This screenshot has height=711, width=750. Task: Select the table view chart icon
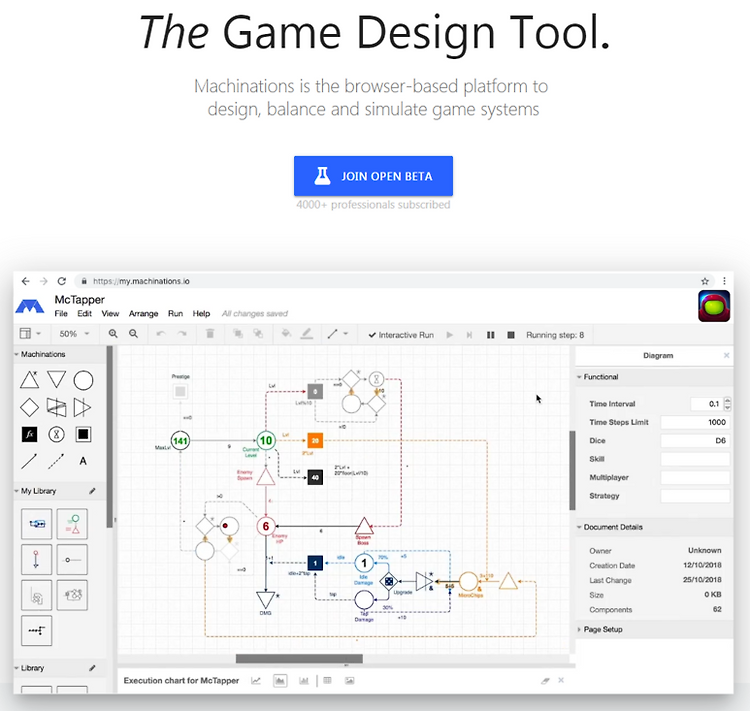point(328,680)
